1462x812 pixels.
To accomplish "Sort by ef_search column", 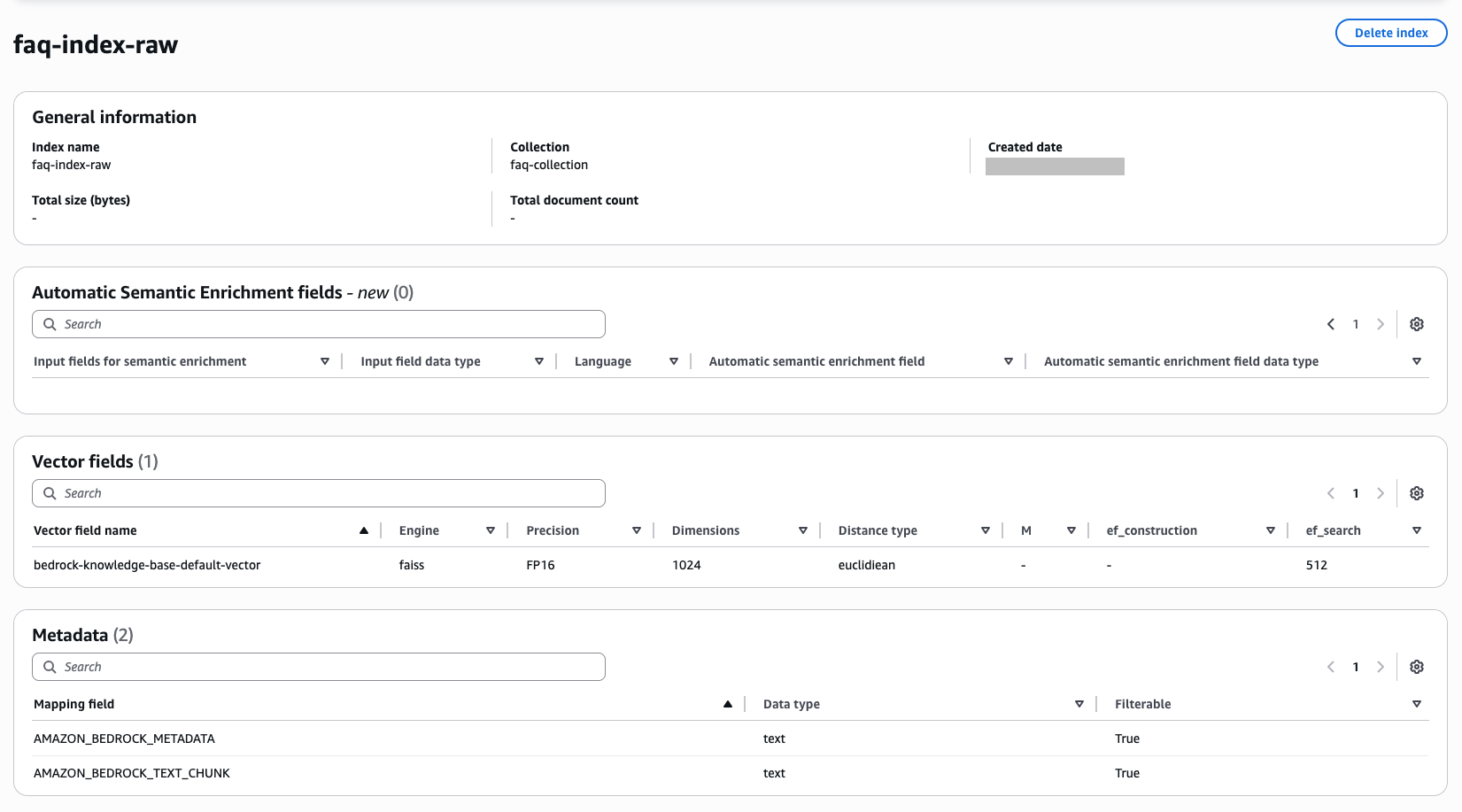I will tap(1417, 530).
